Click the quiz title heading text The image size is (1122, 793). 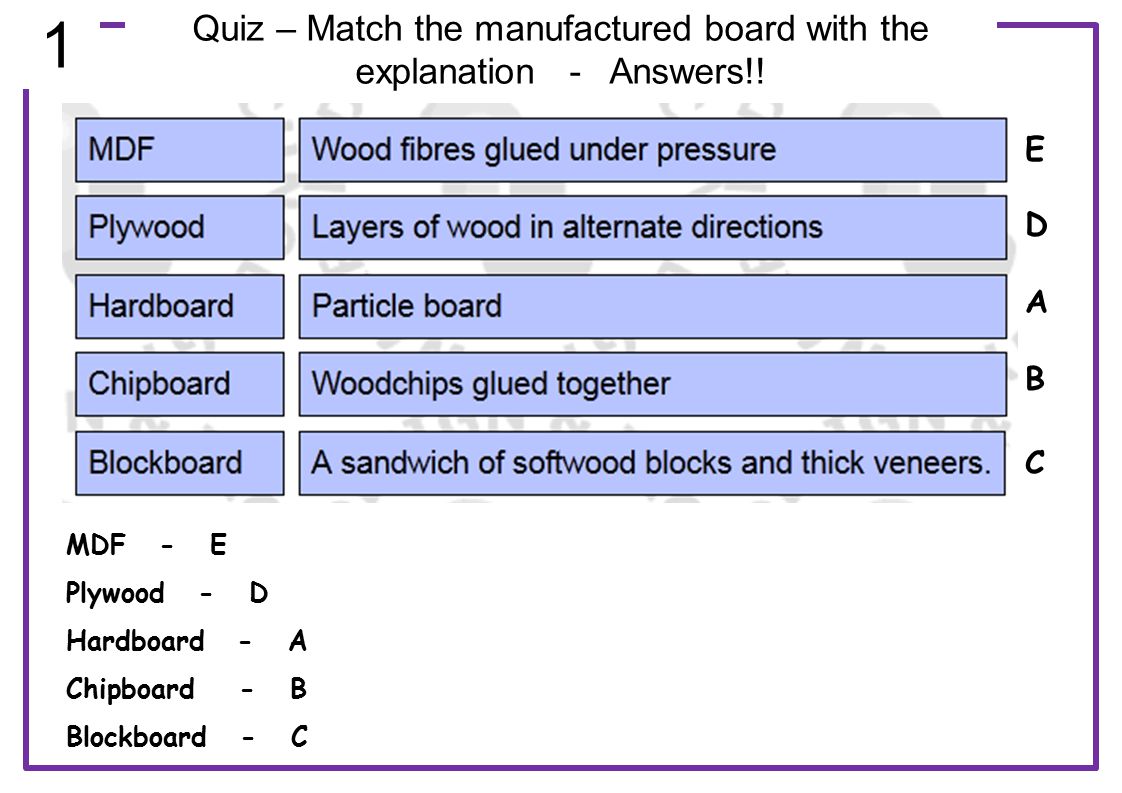click(x=560, y=50)
